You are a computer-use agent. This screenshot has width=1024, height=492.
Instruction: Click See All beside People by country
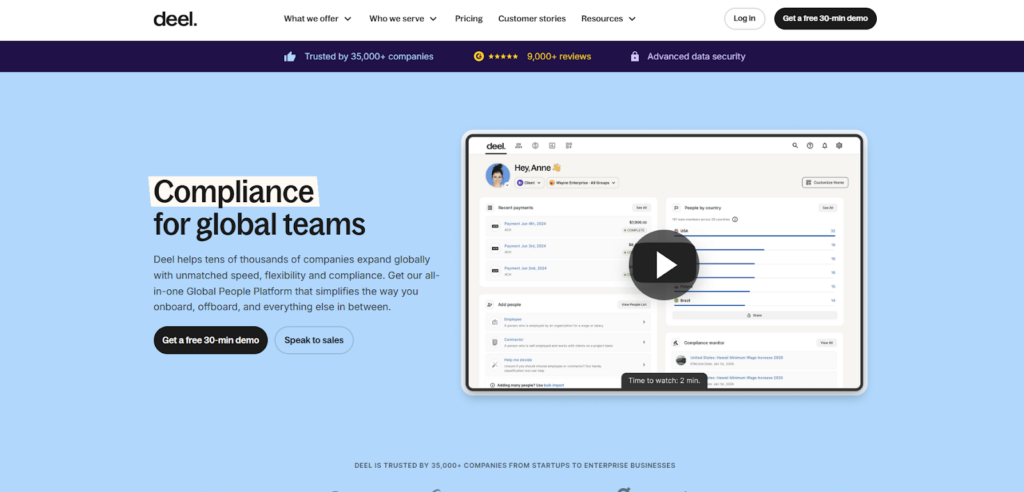coord(827,208)
